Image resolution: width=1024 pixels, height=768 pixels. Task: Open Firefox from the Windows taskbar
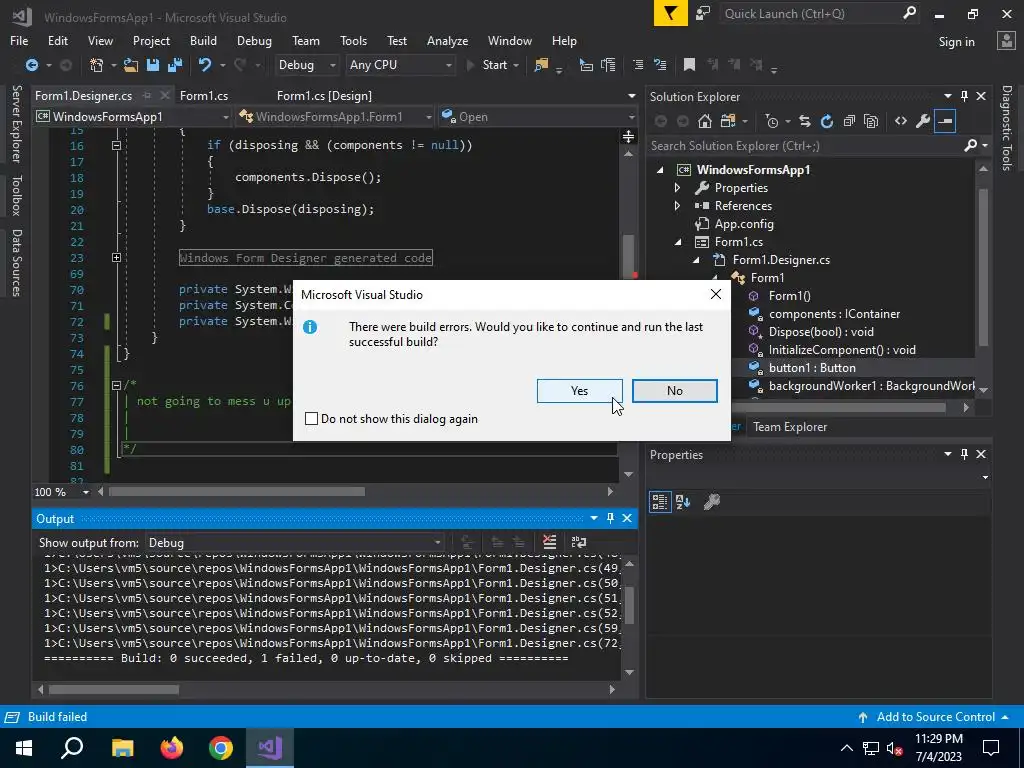point(172,747)
